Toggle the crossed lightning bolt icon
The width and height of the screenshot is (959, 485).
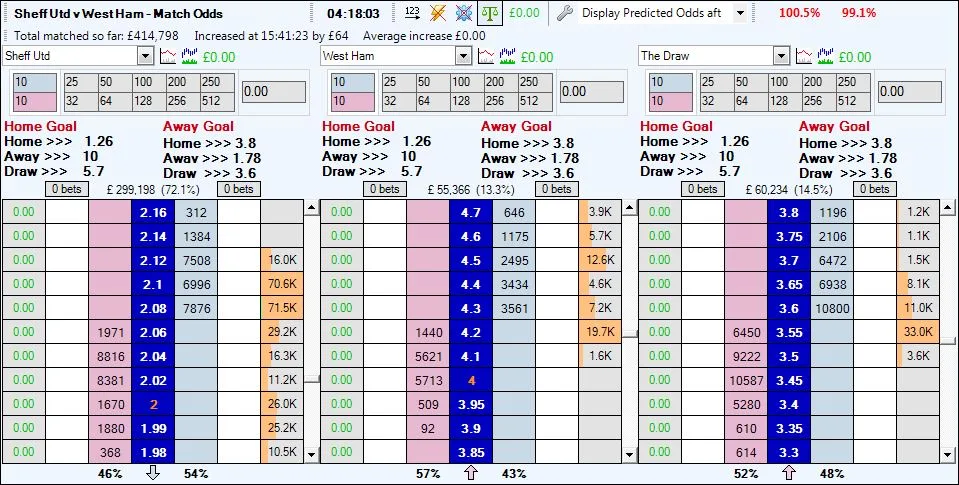pos(438,12)
